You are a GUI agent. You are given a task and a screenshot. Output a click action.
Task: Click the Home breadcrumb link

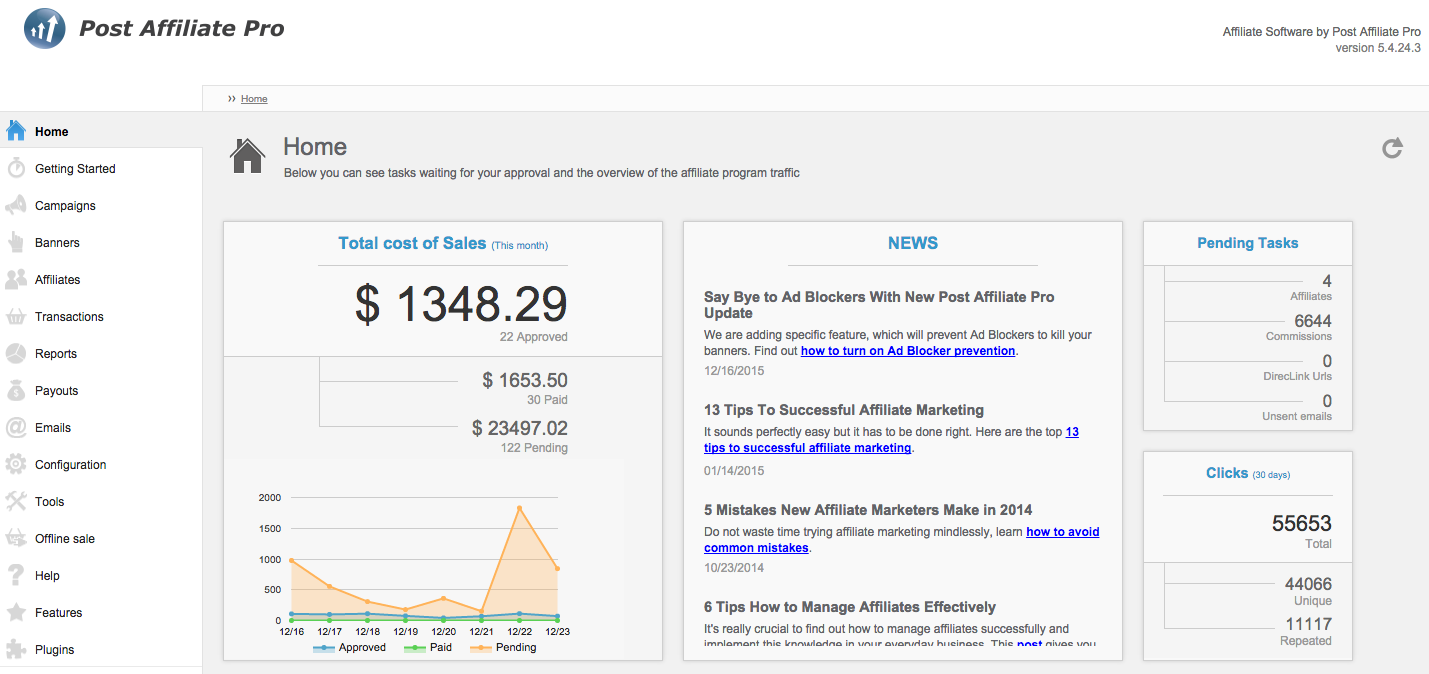pos(254,99)
